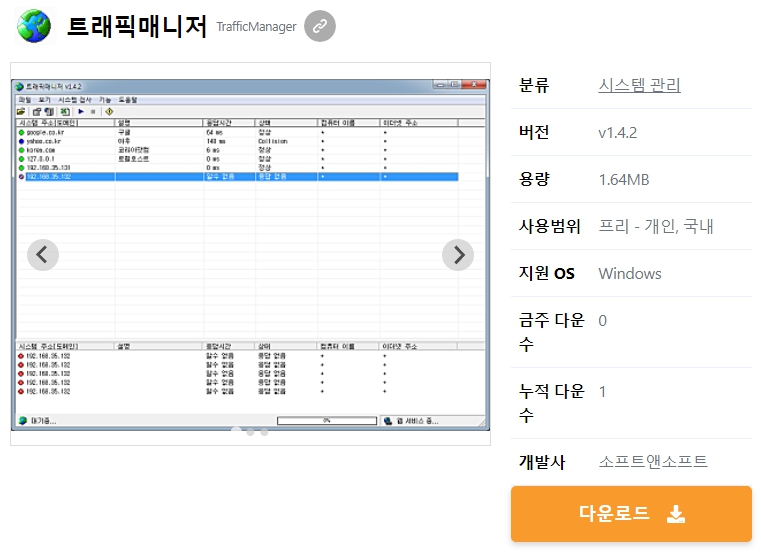Click the 트래픽매니저 page title

pos(137,26)
